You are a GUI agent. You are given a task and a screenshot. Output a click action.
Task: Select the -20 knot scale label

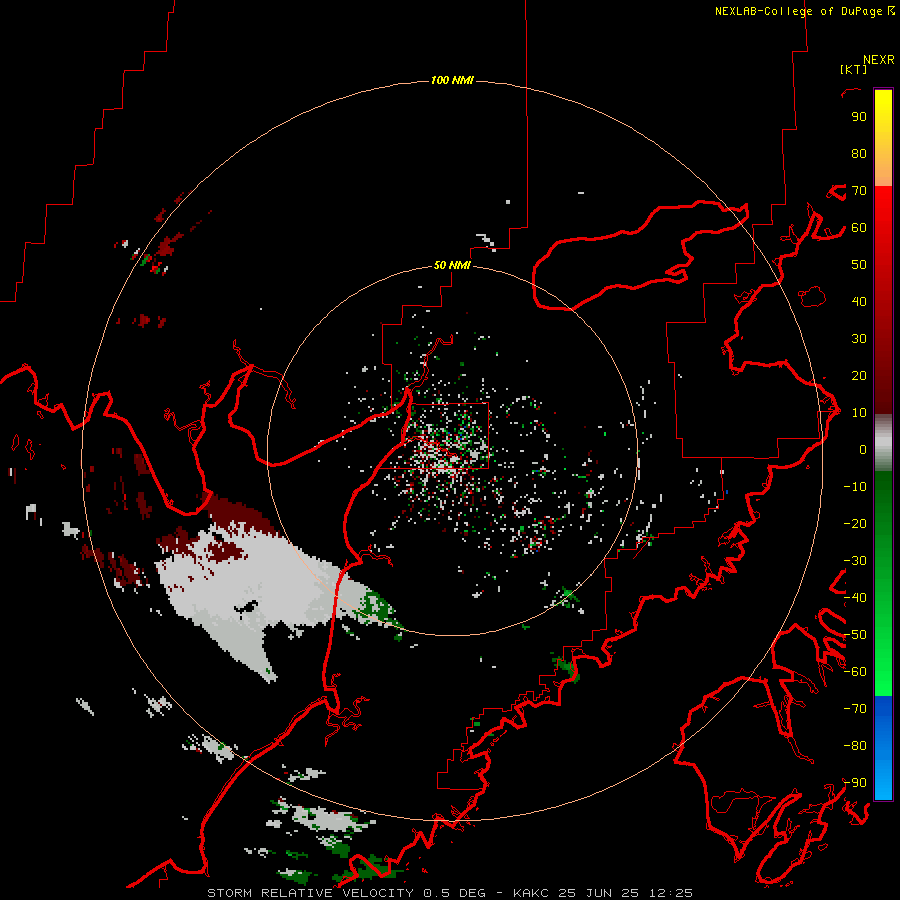[x=855, y=524]
